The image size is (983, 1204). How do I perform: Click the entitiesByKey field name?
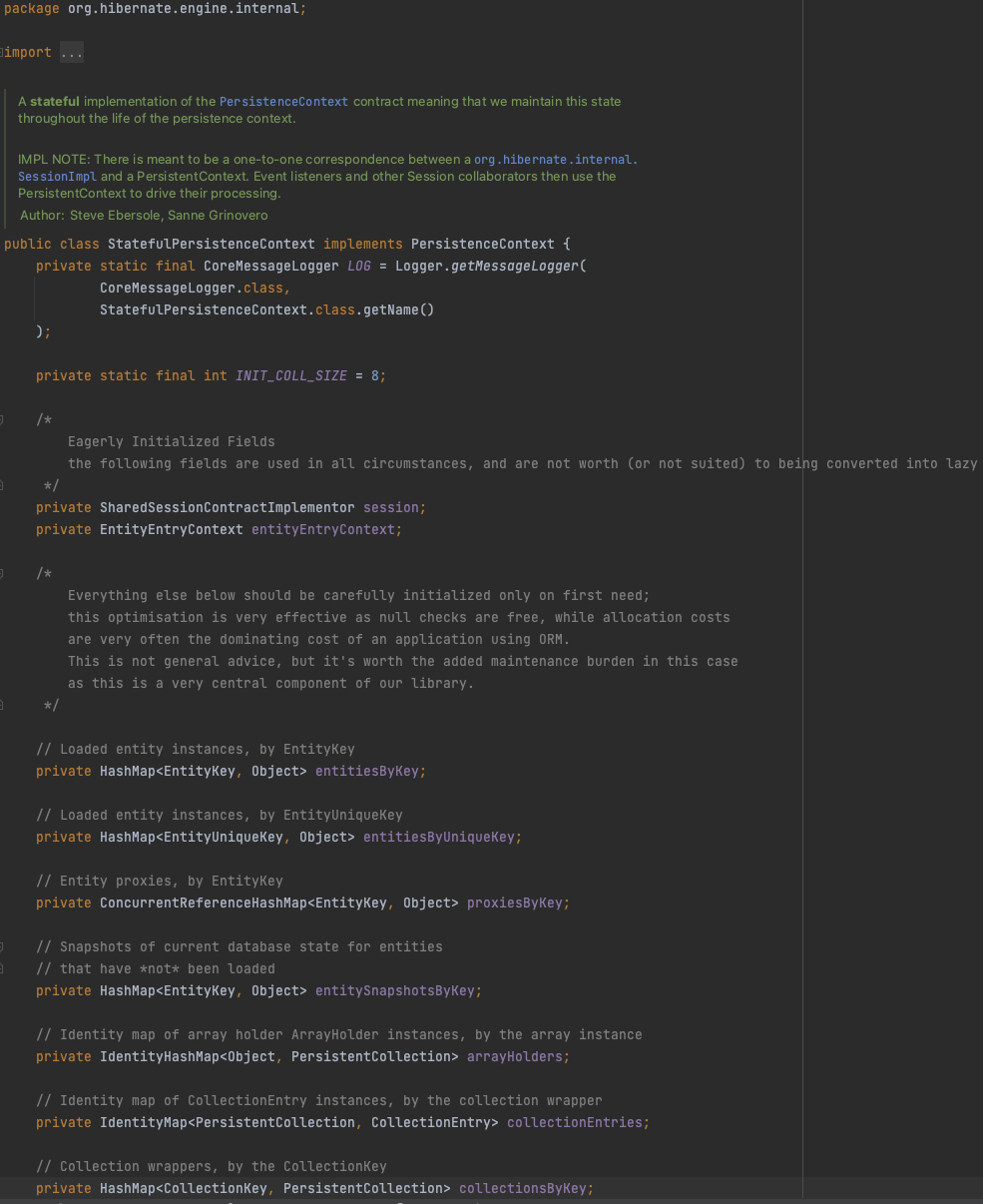point(367,772)
